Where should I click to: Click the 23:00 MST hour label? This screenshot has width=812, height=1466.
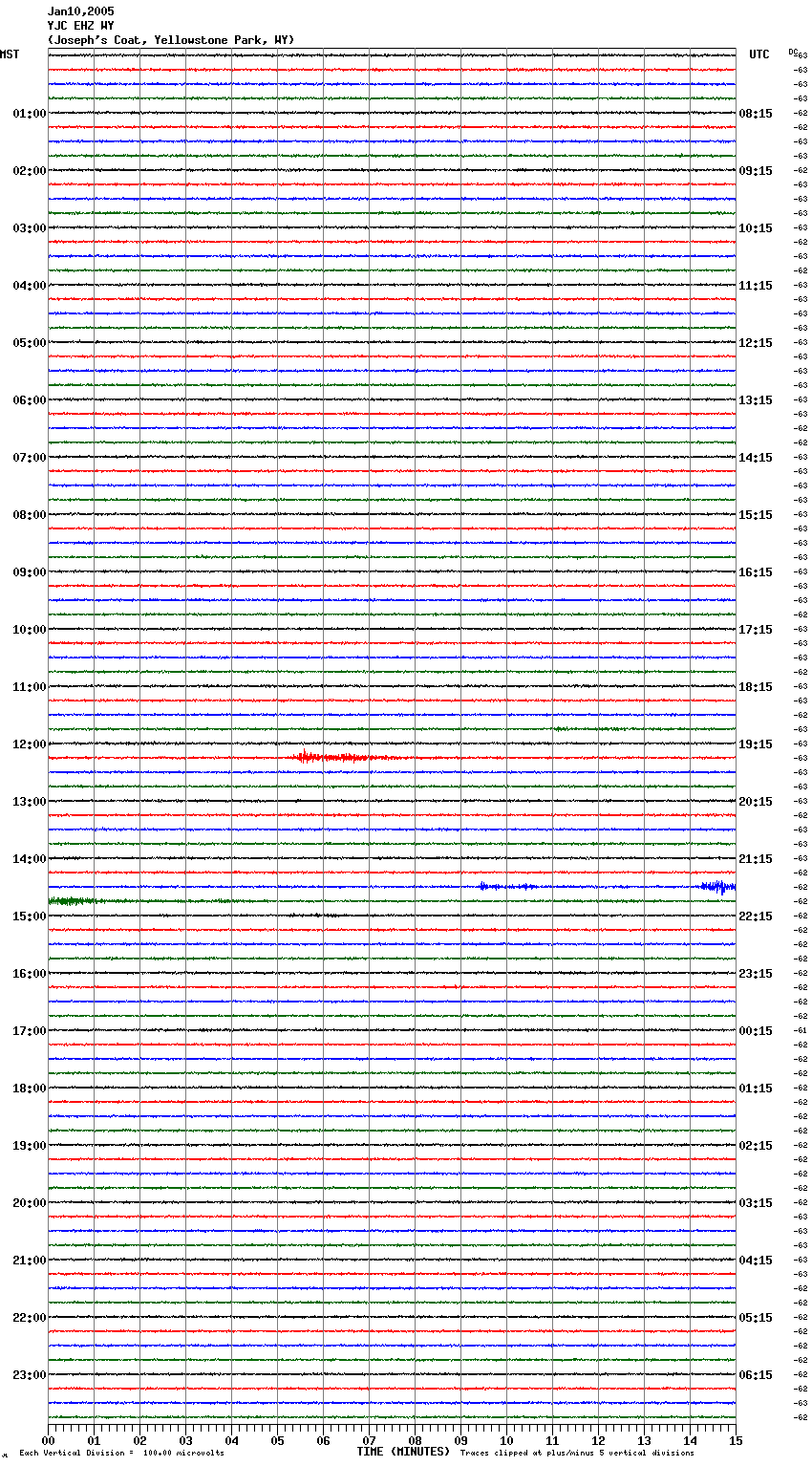[30, 1375]
